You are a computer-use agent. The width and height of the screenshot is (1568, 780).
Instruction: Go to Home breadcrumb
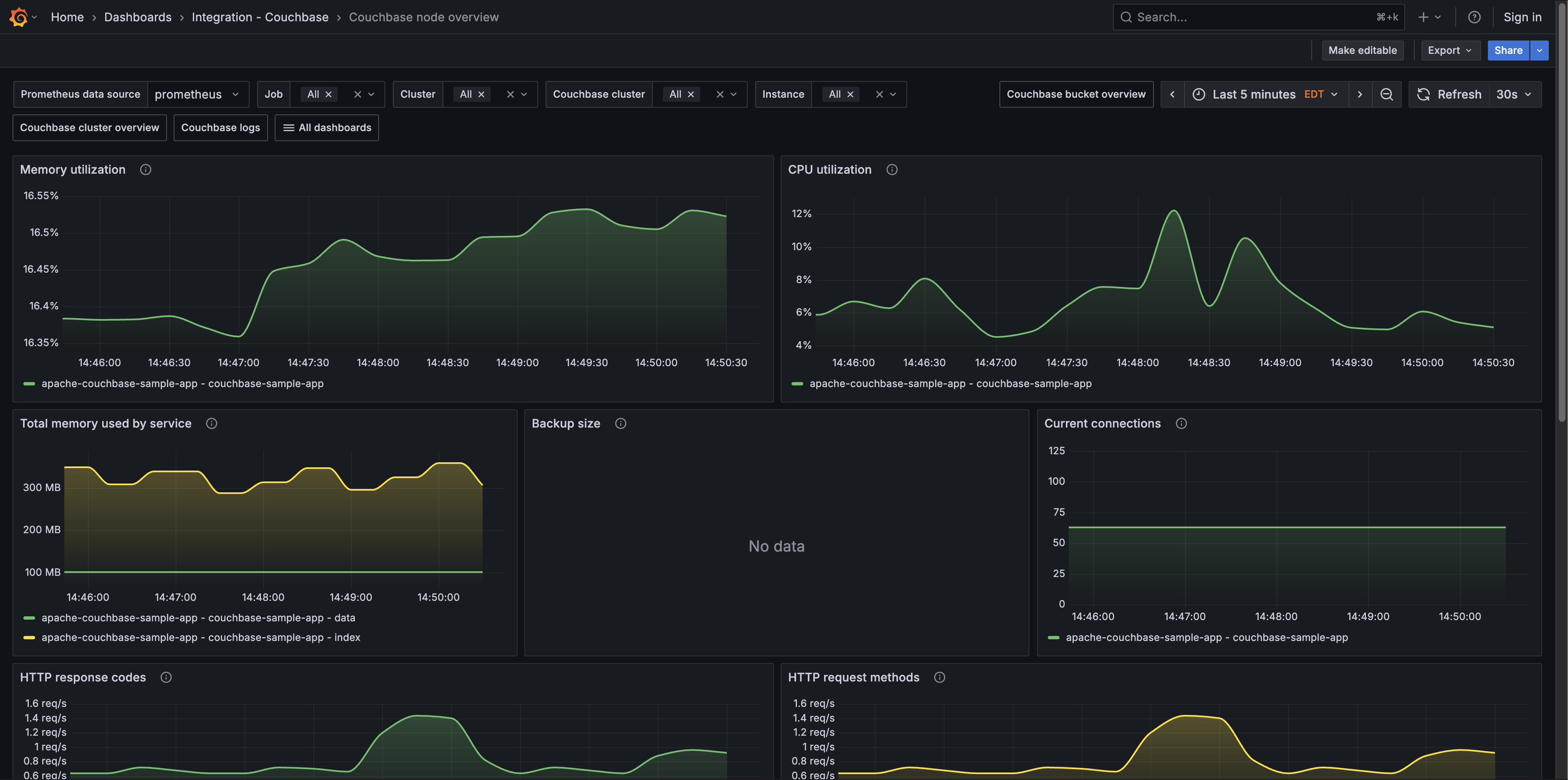pos(67,17)
